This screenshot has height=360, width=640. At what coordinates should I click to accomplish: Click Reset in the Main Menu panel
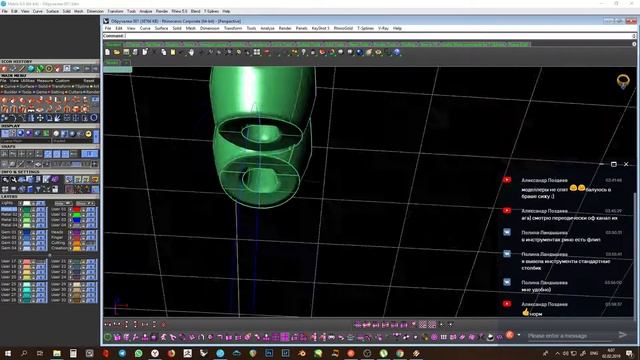coord(89,81)
